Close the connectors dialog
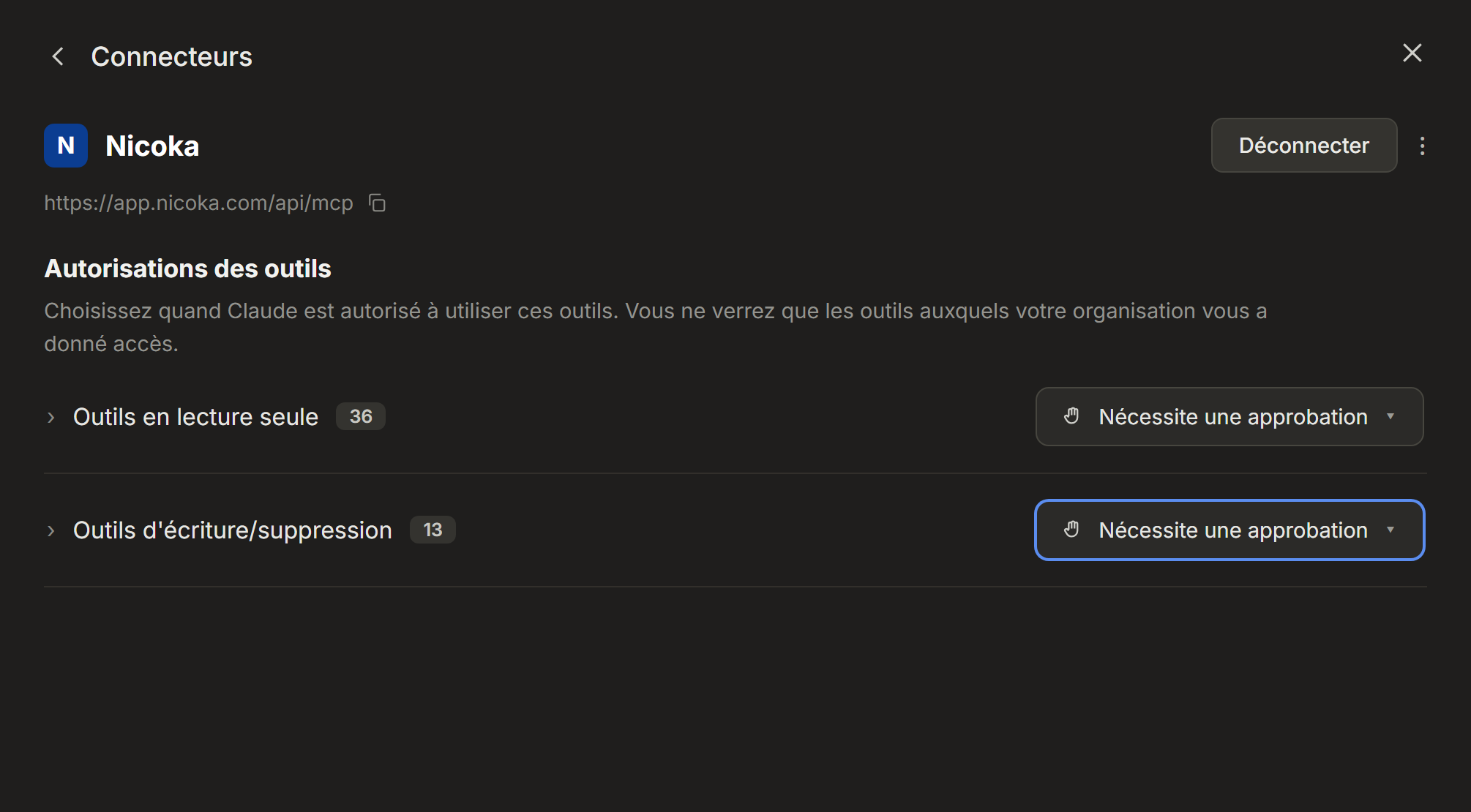1471x812 pixels. tap(1412, 53)
